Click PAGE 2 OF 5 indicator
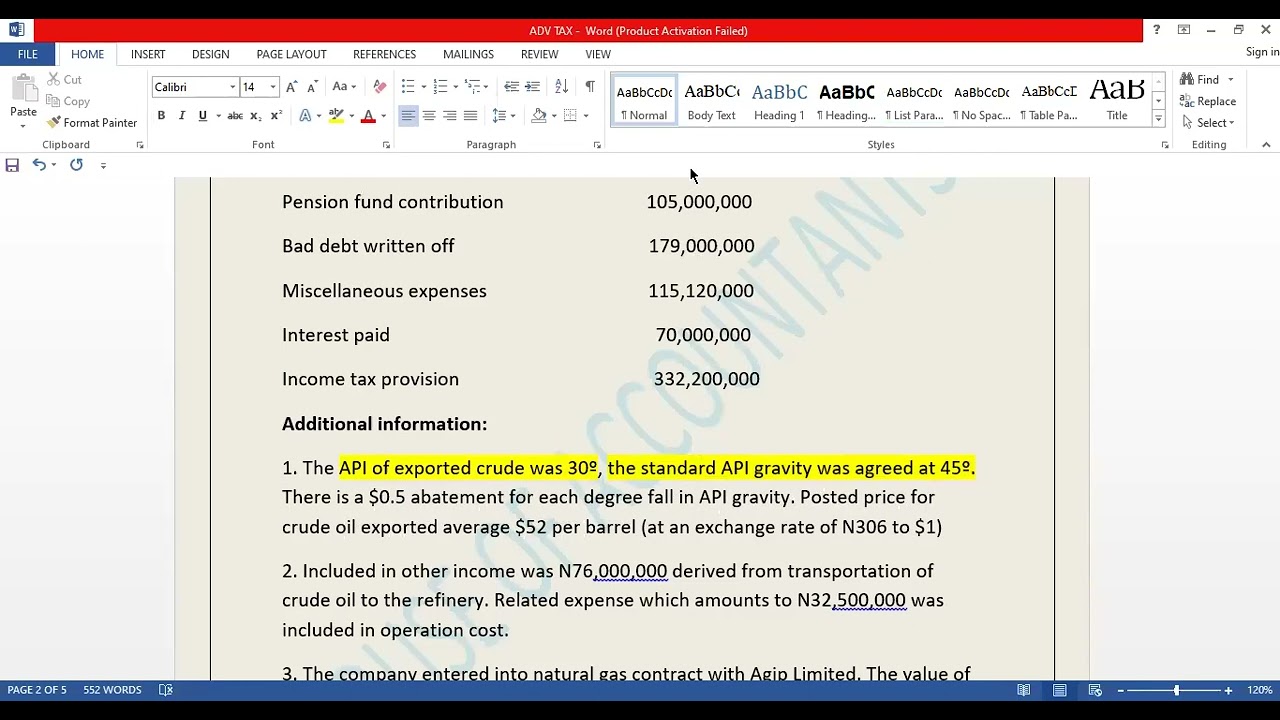Screen dimensions: 1280x720 [37, 690]
